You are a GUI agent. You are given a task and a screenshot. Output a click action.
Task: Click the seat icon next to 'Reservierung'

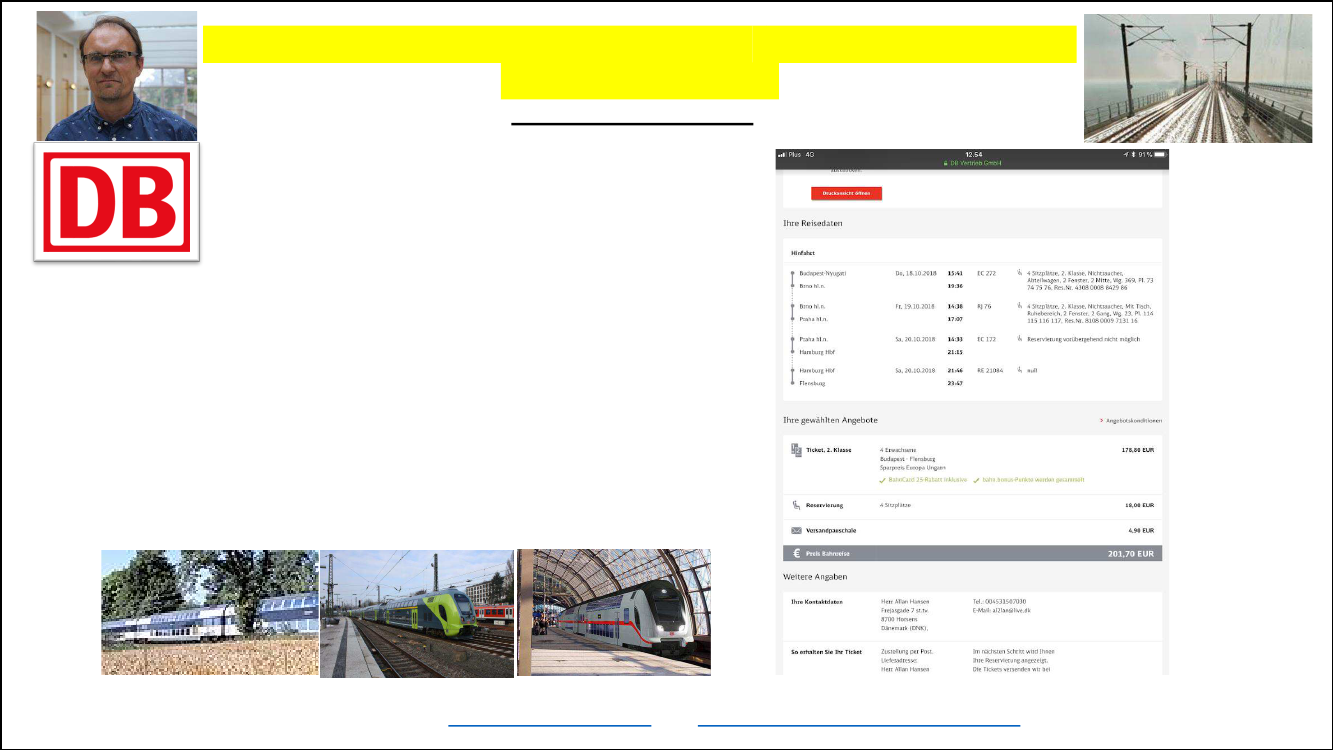(x=796, y=506)
